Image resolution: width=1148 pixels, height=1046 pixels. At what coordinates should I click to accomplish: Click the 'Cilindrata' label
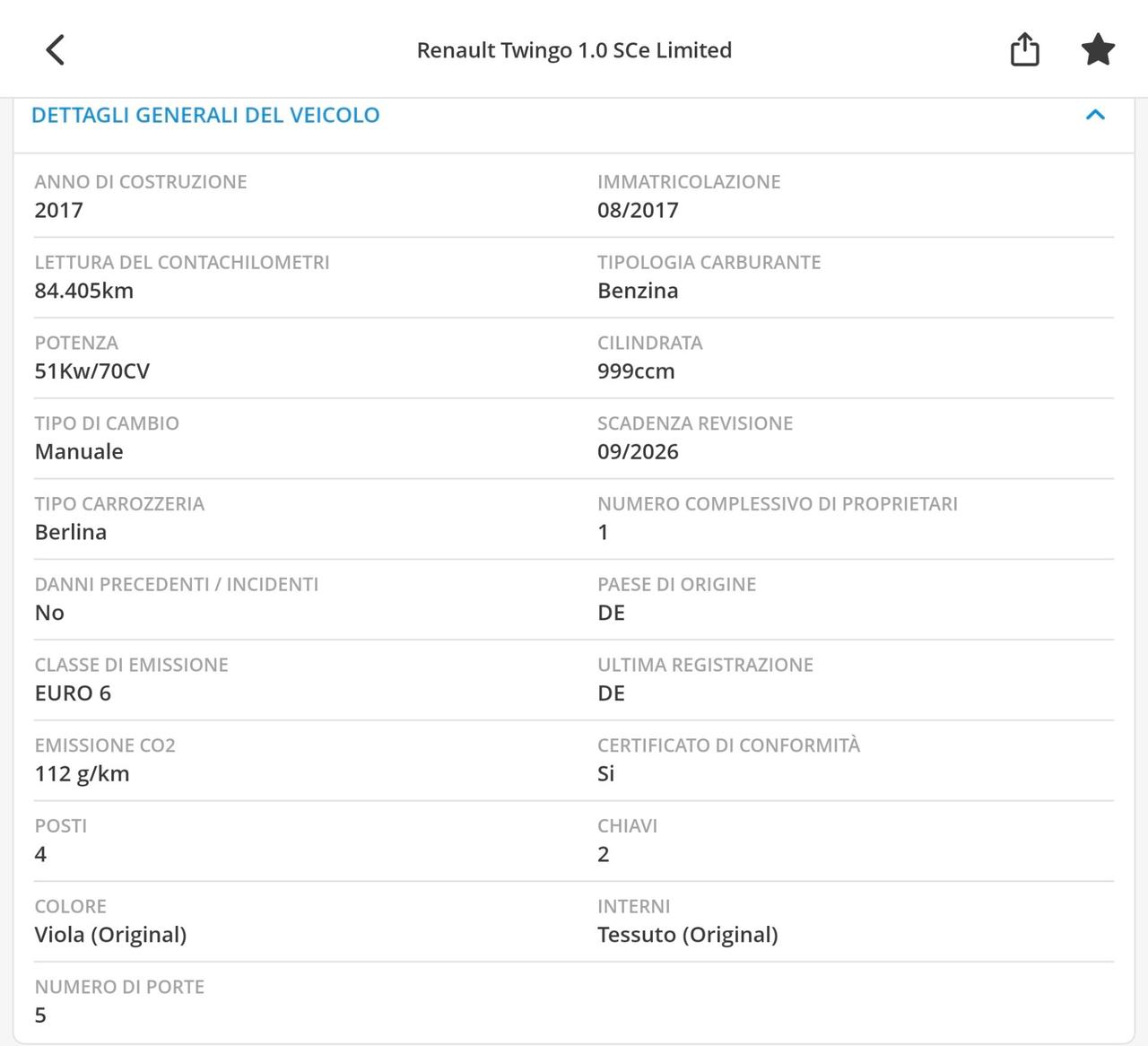[650, 343]
